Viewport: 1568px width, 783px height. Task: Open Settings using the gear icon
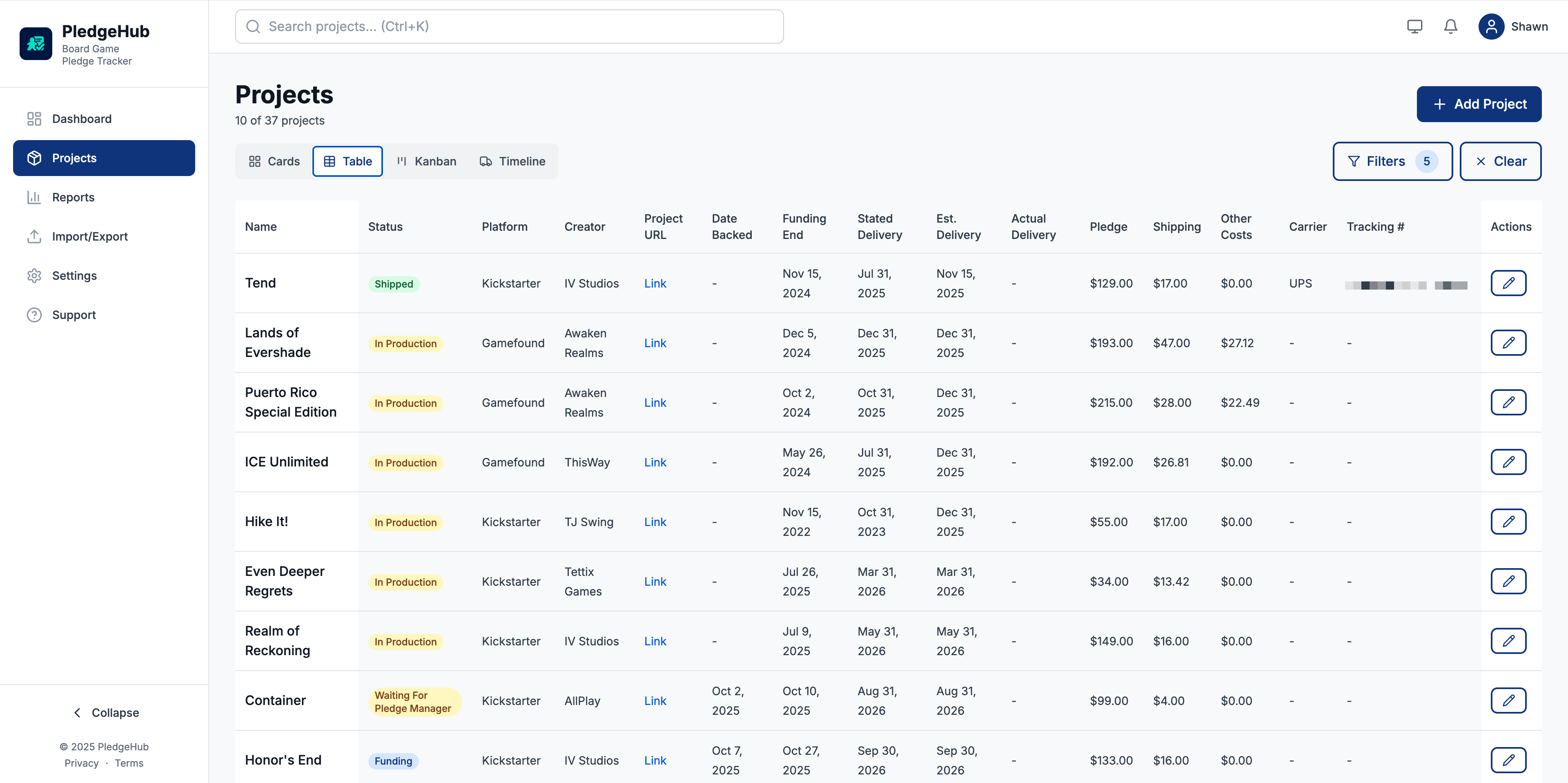pos(35,275)
